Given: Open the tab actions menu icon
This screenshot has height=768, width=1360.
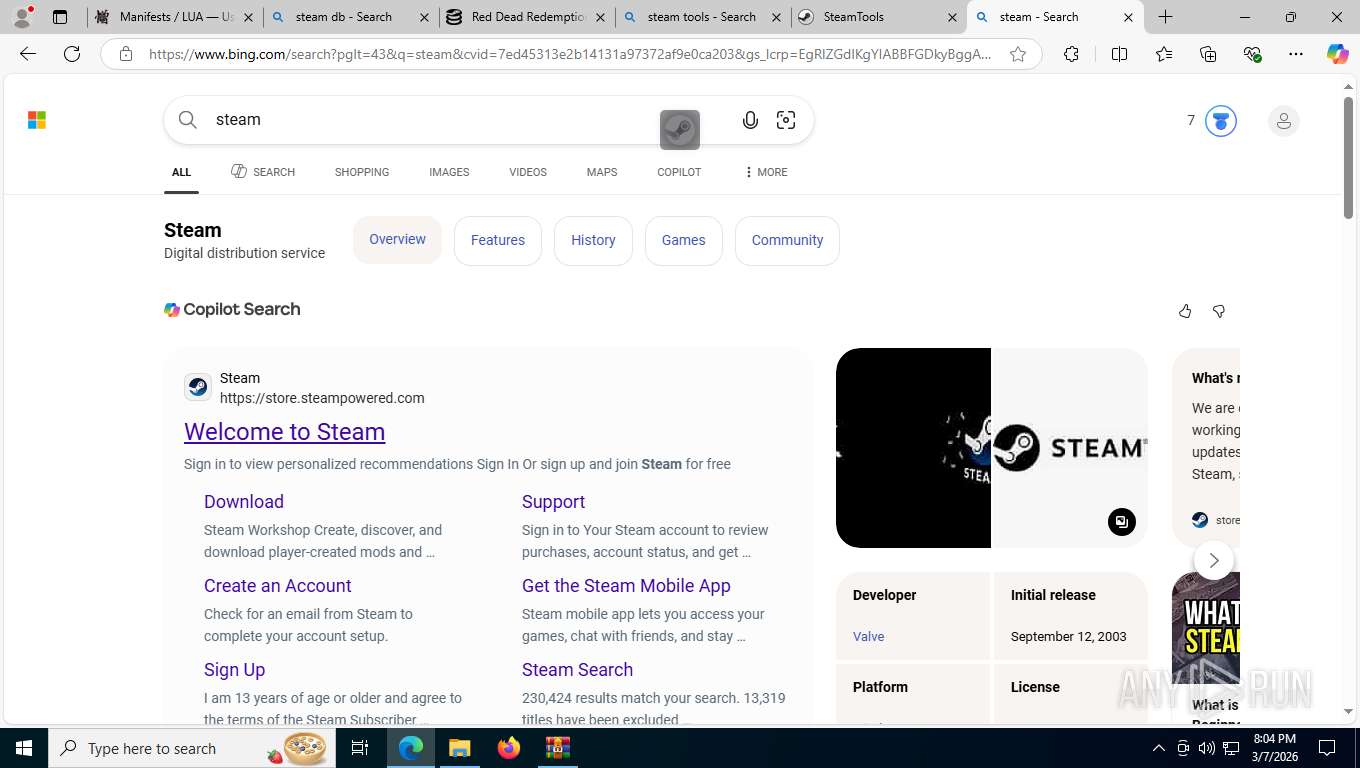Looking at the screenshot, I should (x=60, y=17).
